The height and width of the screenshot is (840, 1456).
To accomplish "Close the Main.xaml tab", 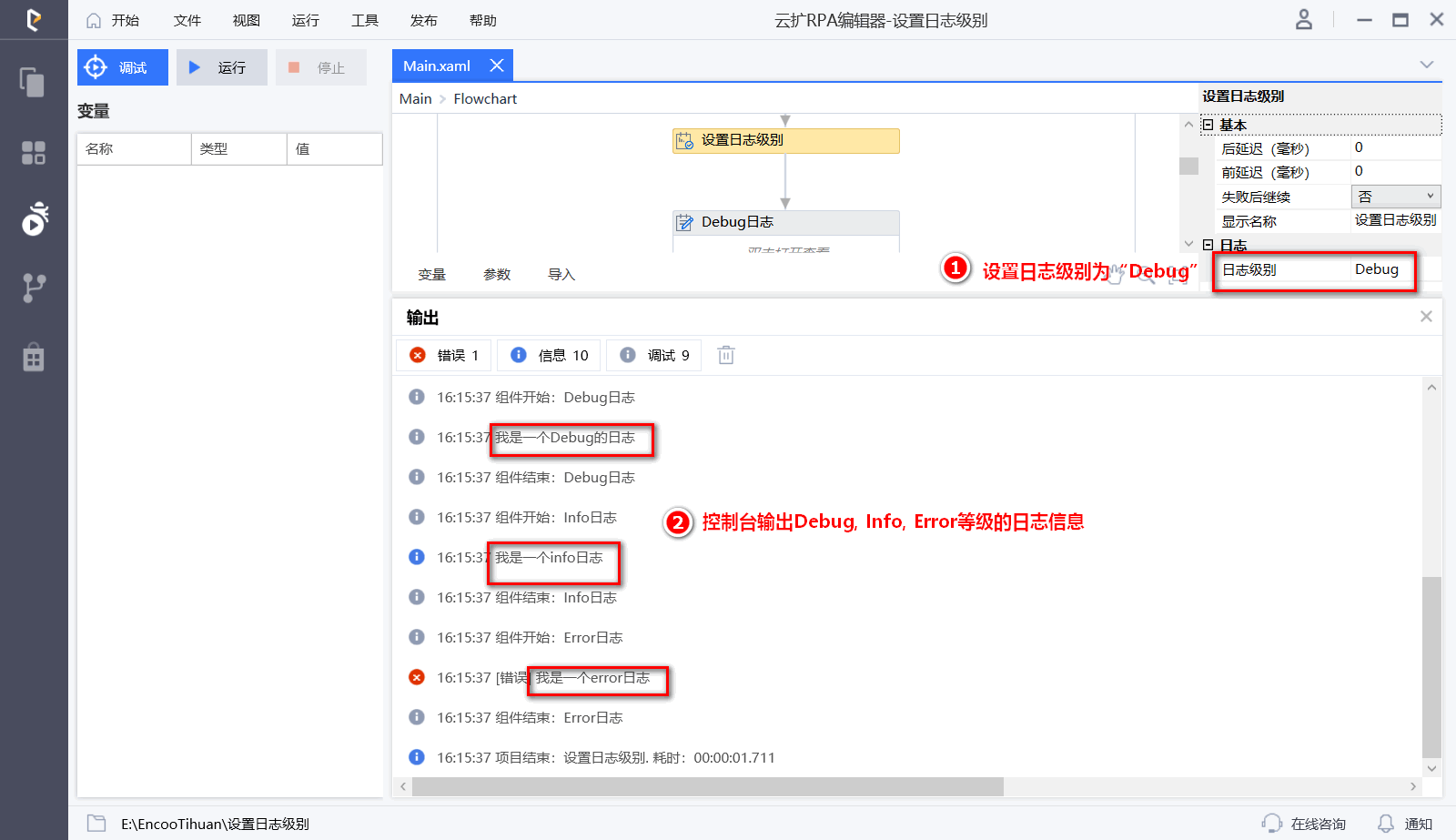I will pos(497,66).
